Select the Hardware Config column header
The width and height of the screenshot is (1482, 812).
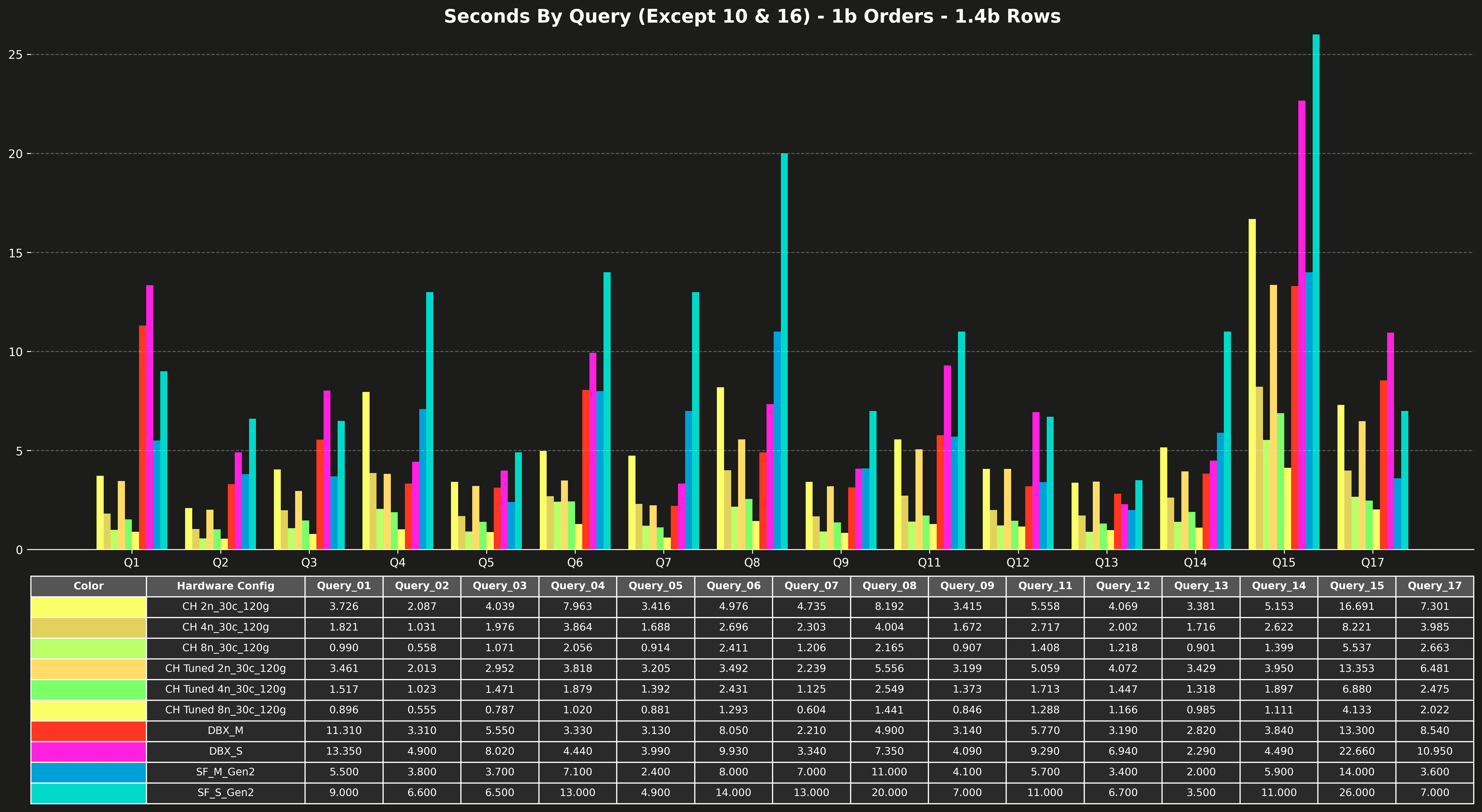[226, 586]
